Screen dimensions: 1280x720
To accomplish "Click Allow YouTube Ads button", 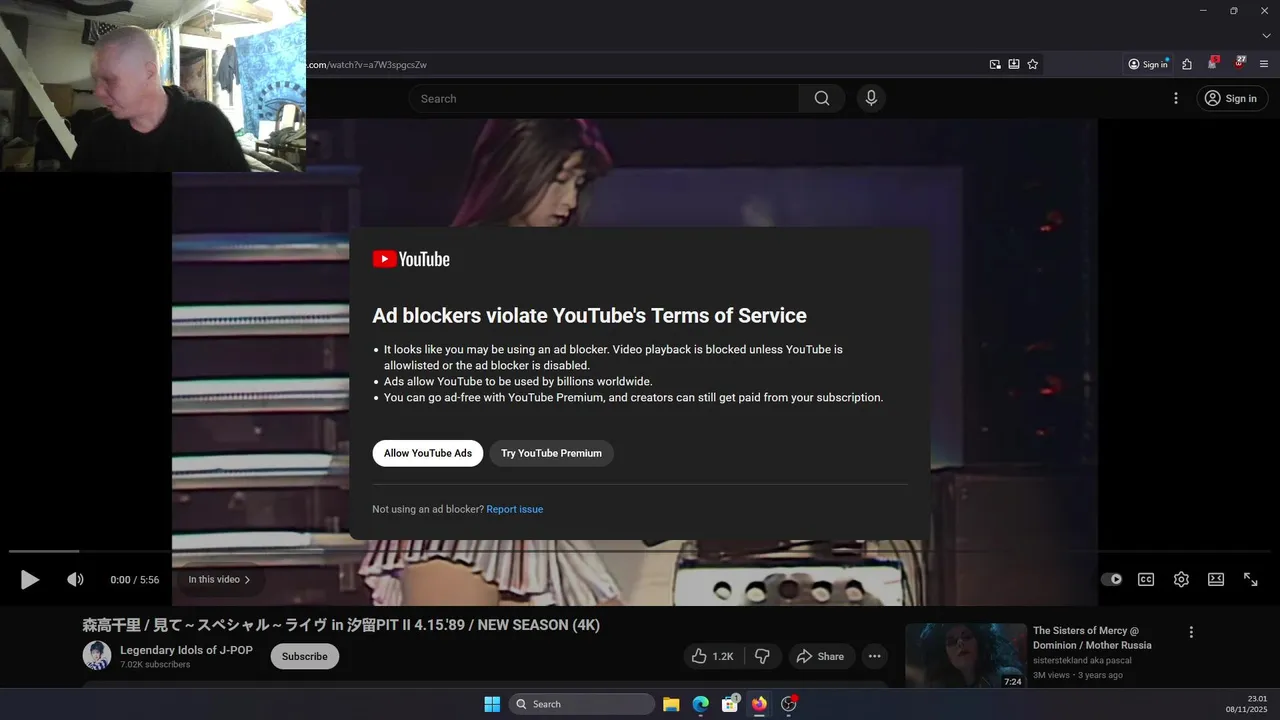I will (428, 453).
